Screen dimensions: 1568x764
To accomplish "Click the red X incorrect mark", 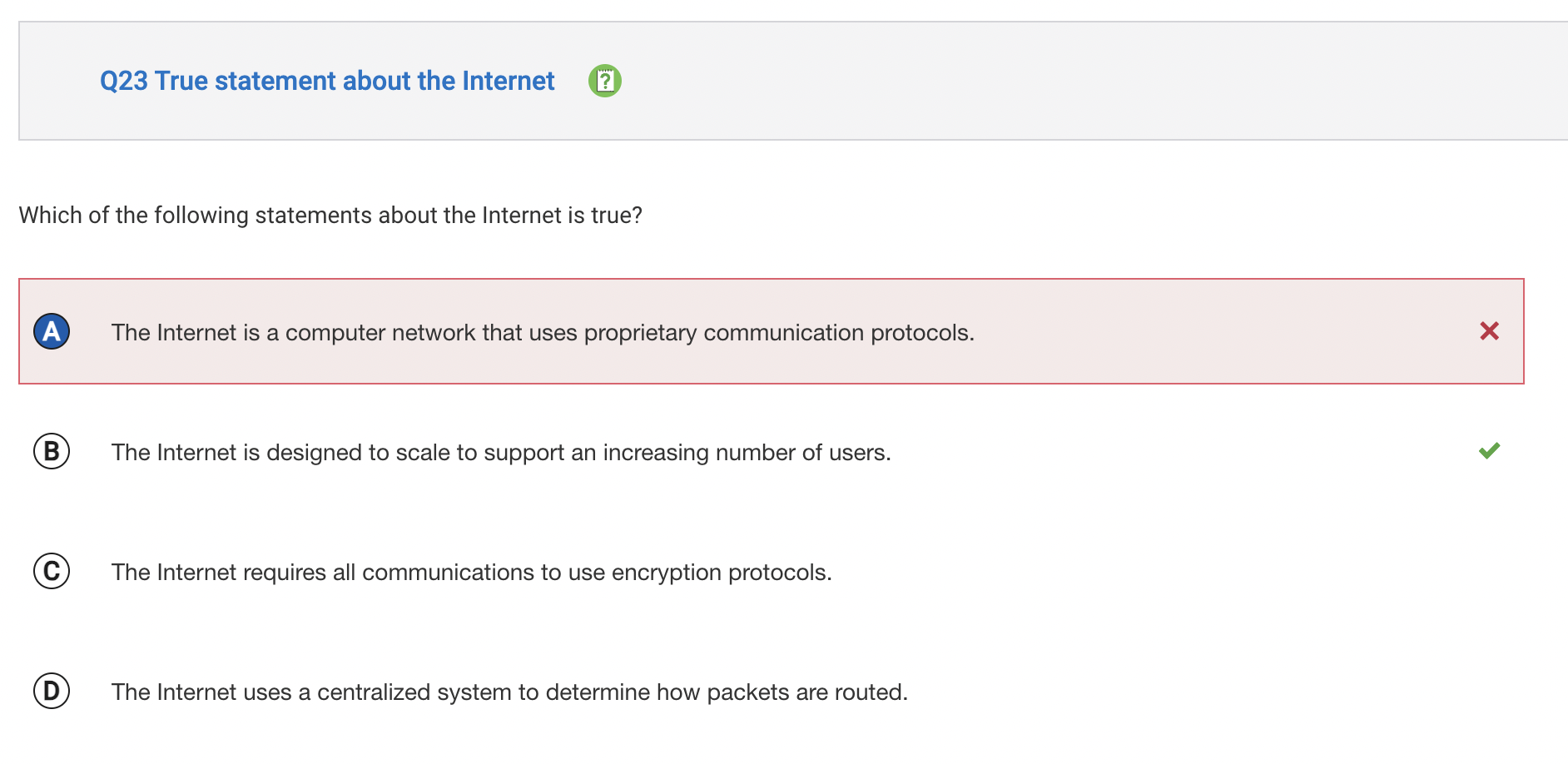I will point(1489,331).
